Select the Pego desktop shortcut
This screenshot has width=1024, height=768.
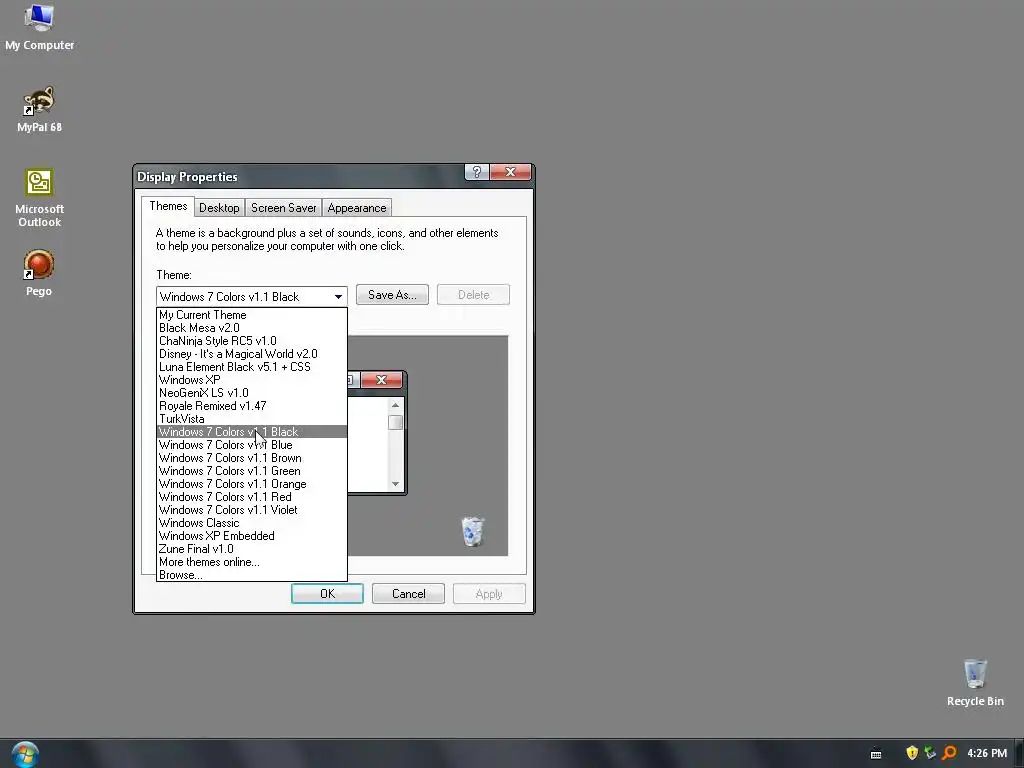39,273
